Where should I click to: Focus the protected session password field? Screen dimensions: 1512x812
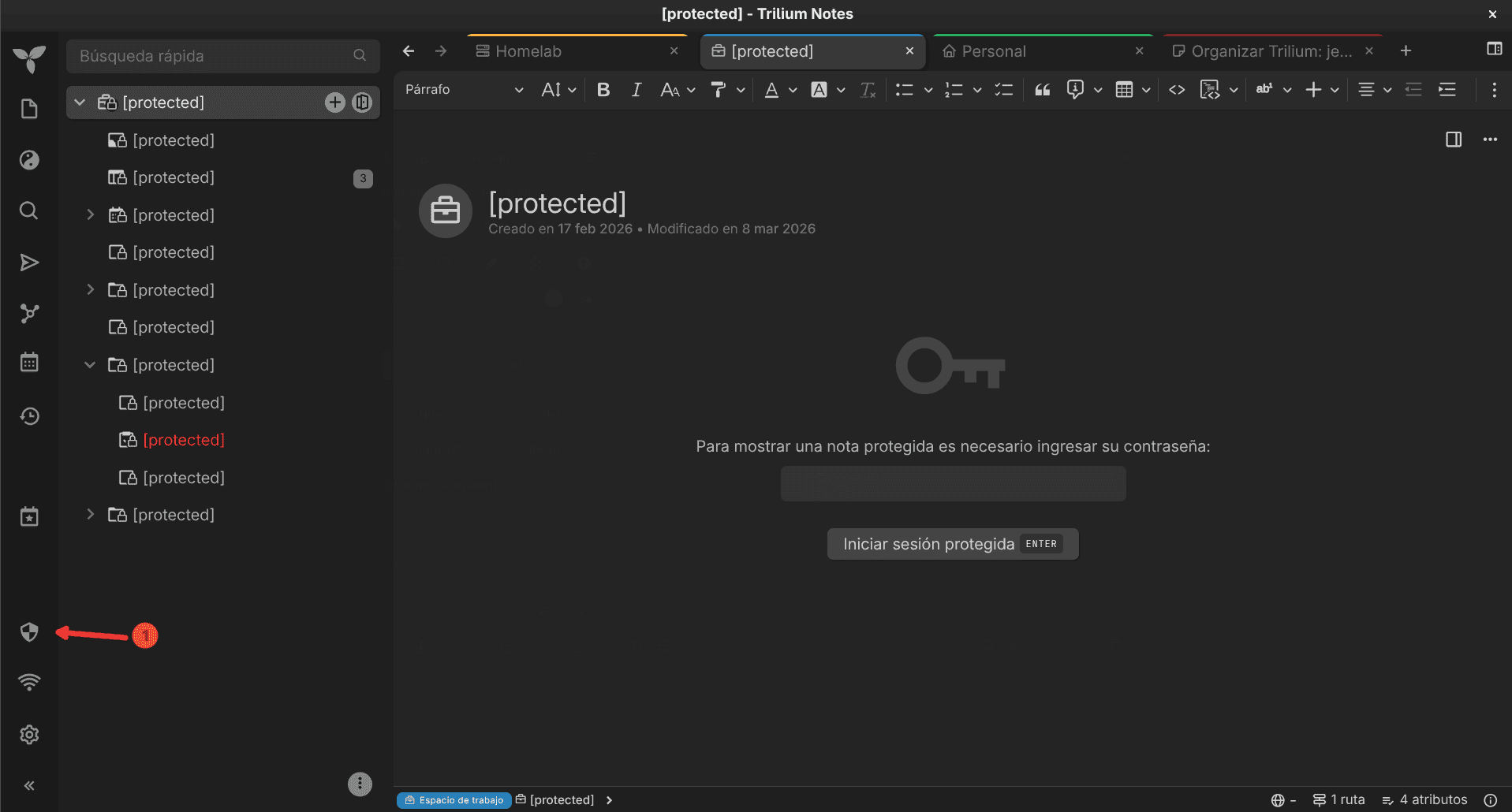(x=953, y=483)
